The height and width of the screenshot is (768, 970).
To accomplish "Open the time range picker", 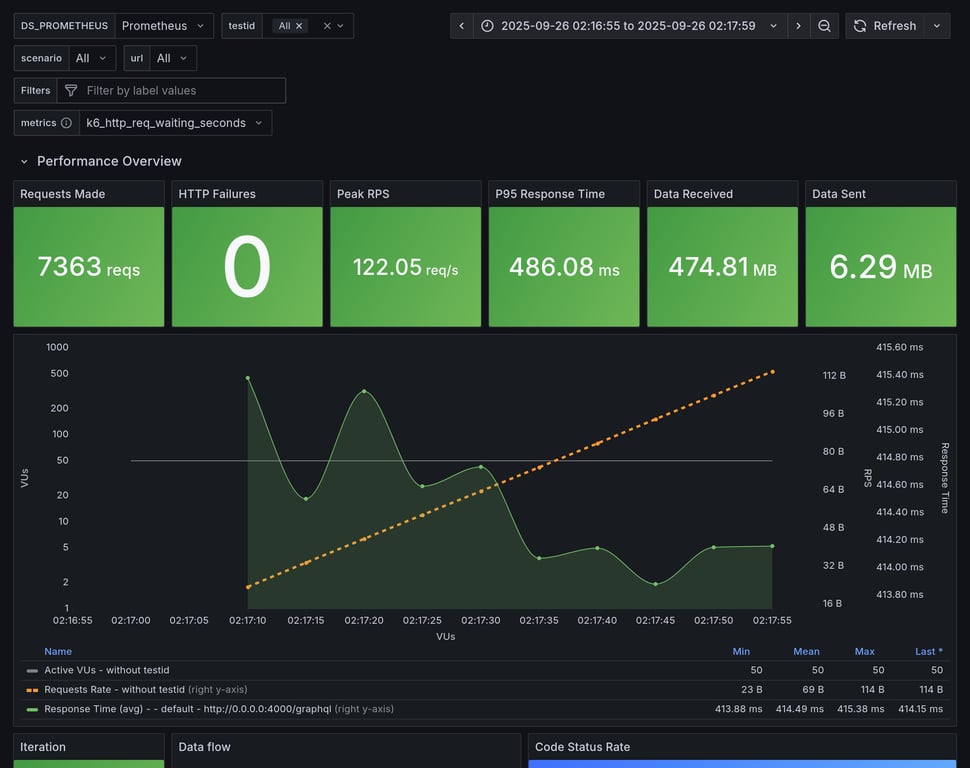I will [630, 26].
